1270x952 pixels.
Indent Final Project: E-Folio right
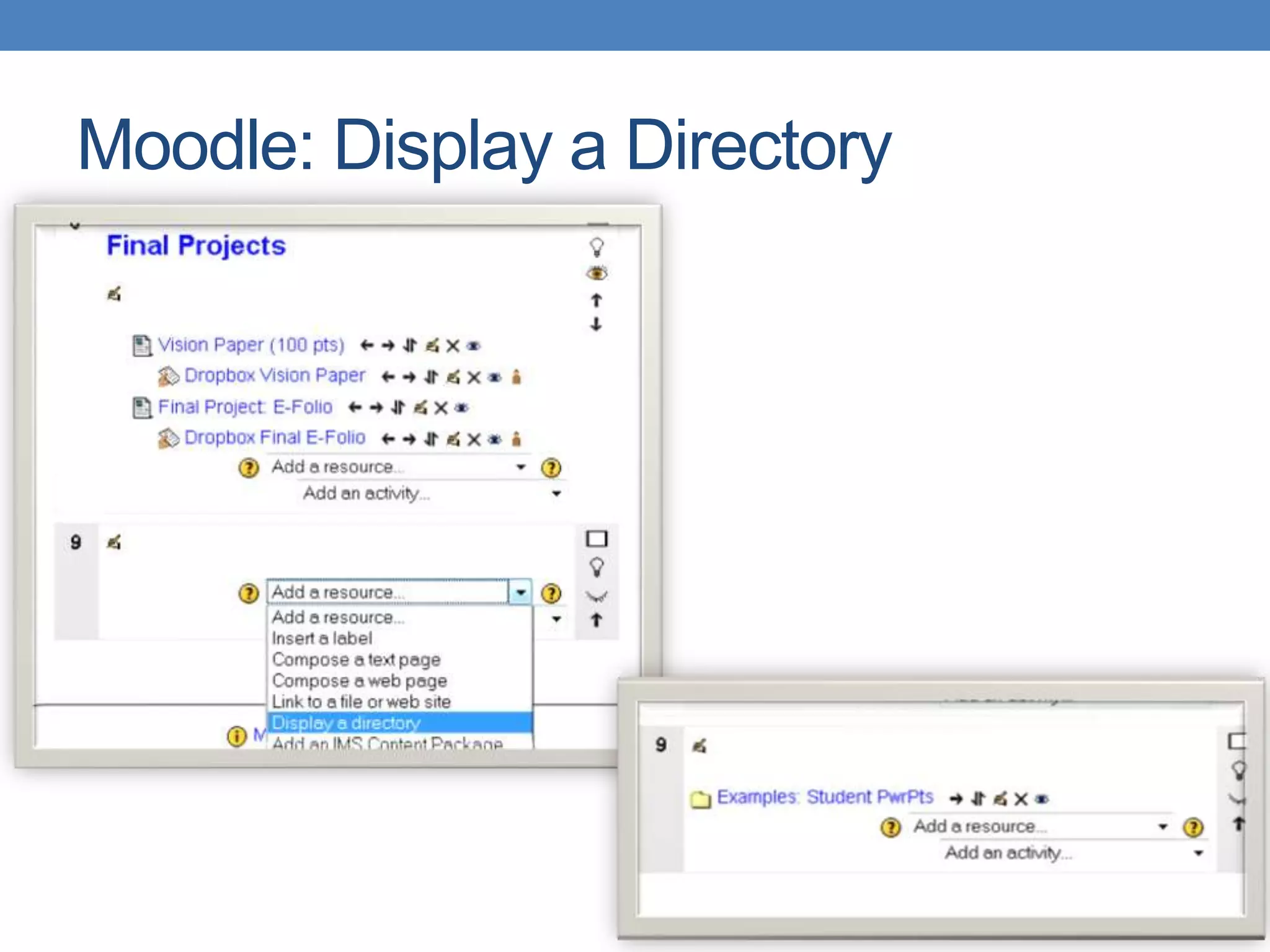click(x=376, y=407)
